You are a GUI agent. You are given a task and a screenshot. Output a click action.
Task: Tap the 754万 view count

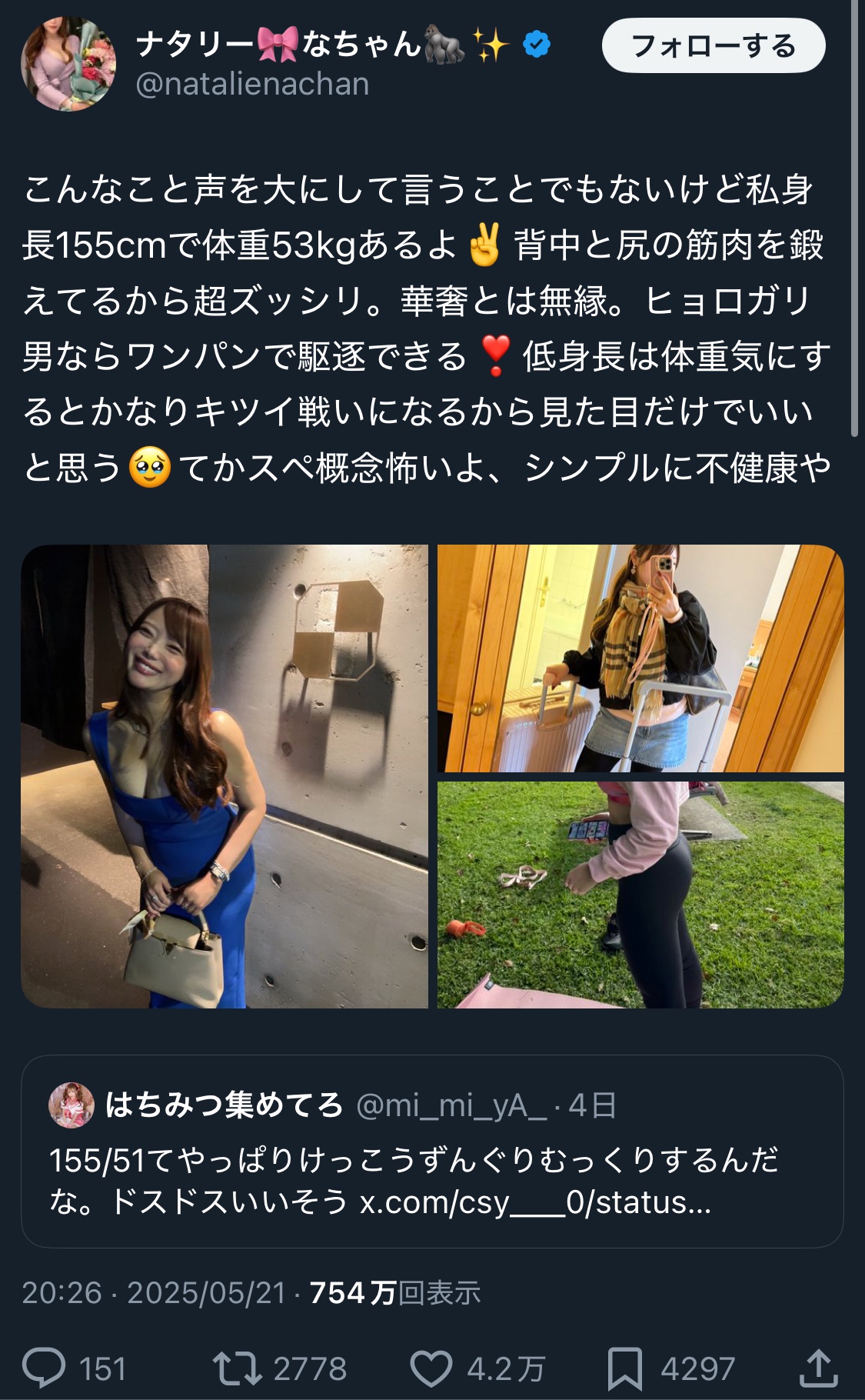pyautogui.click(x=395, y=1293)
